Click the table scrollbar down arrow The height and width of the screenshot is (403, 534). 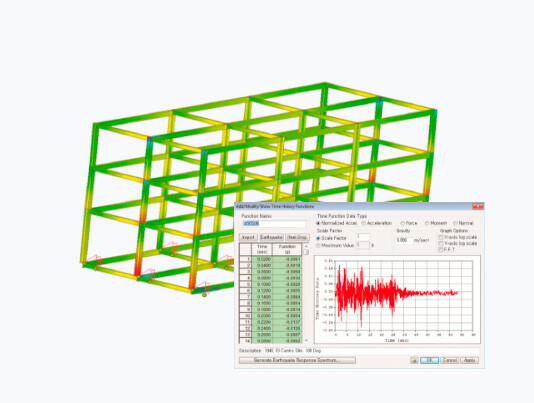click(x=306, y=340)
